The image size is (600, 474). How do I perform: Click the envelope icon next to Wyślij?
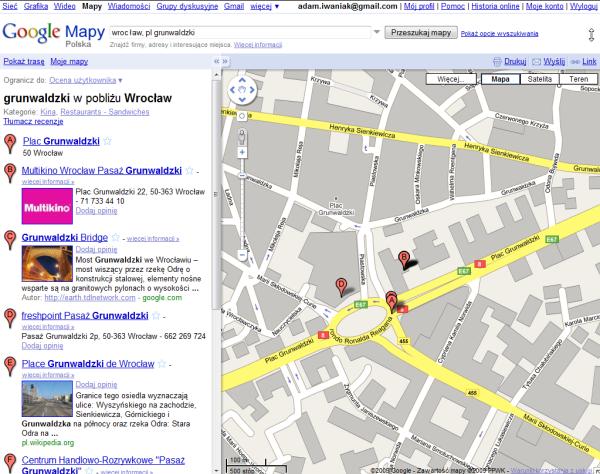(536, 62)
